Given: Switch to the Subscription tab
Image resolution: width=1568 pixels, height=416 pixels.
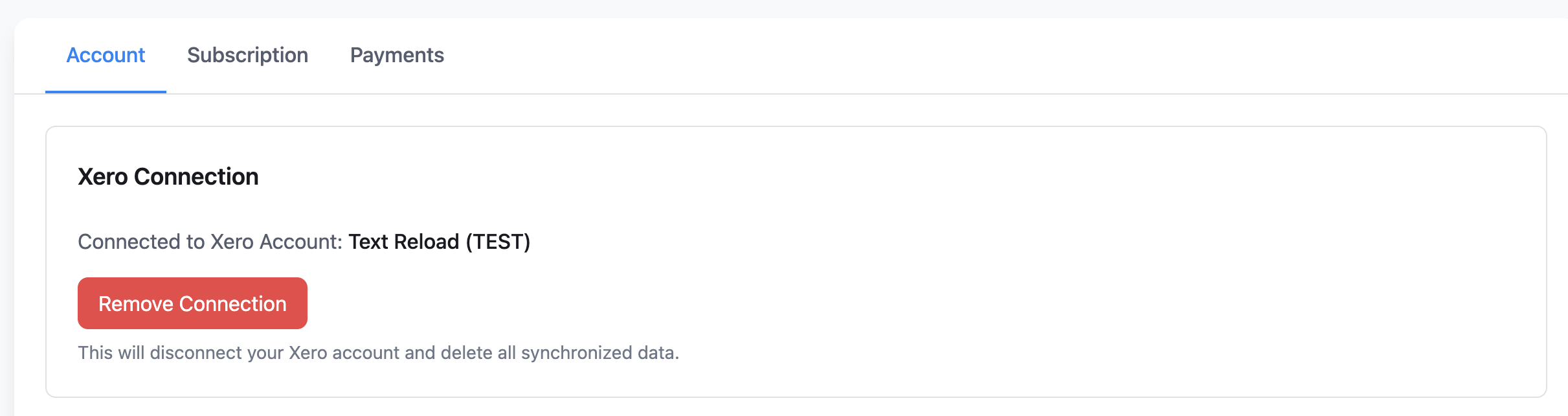Looking at the screenshot, I should coord(247,56).
